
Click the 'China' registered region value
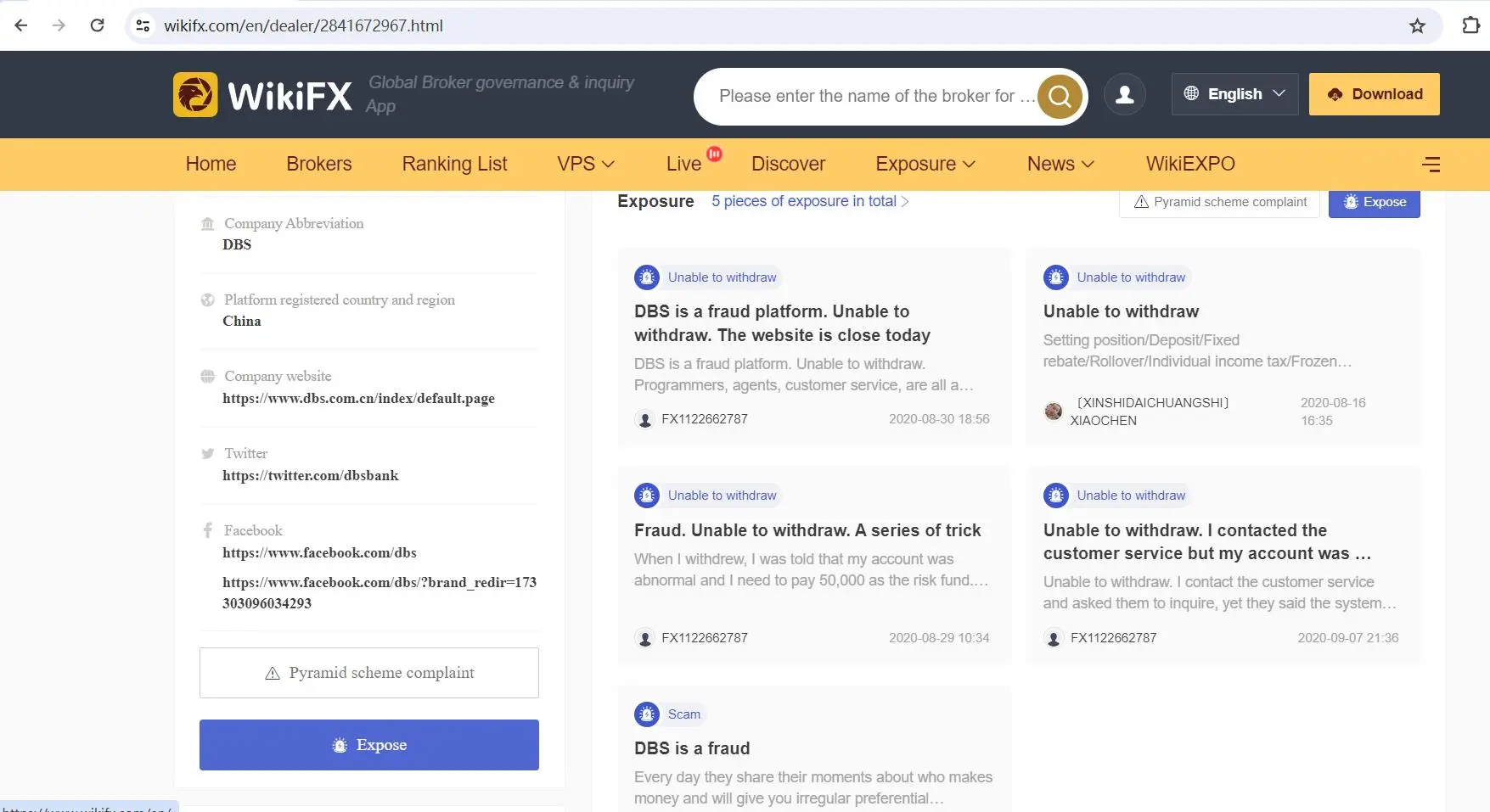242,321
